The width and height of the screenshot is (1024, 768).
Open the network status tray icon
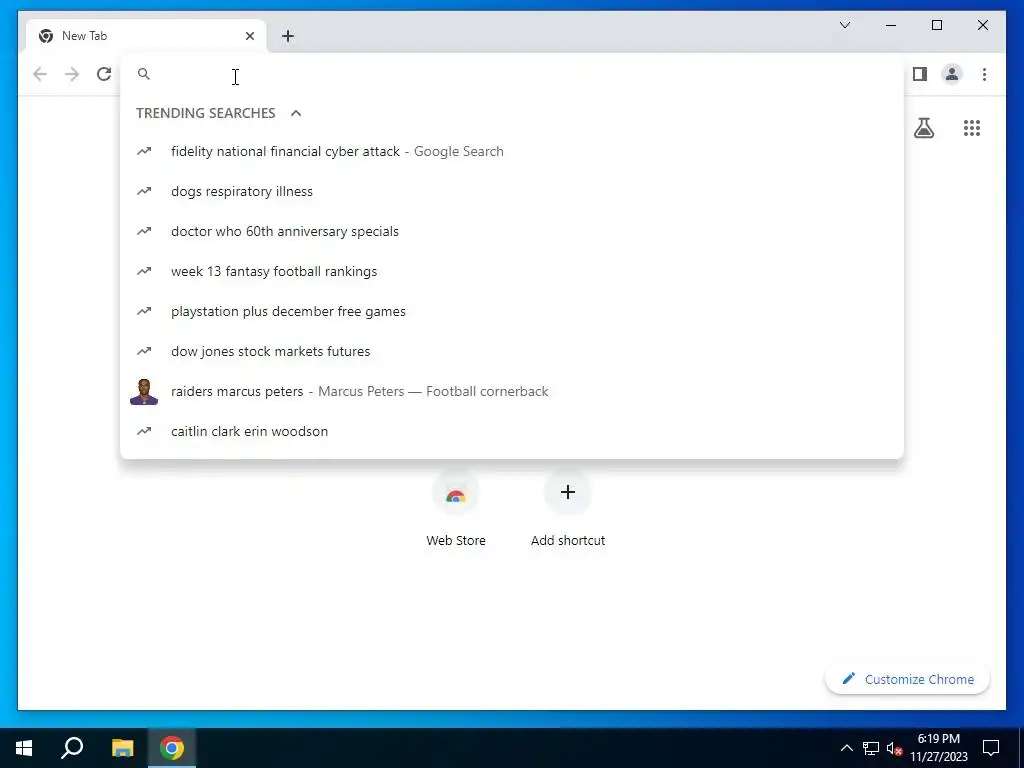871,748
